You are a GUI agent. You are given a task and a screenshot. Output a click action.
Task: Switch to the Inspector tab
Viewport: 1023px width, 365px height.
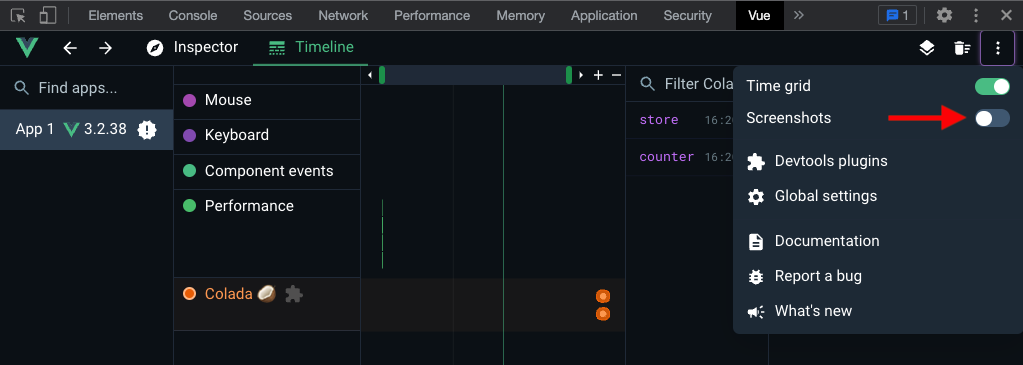pos(192,47)
